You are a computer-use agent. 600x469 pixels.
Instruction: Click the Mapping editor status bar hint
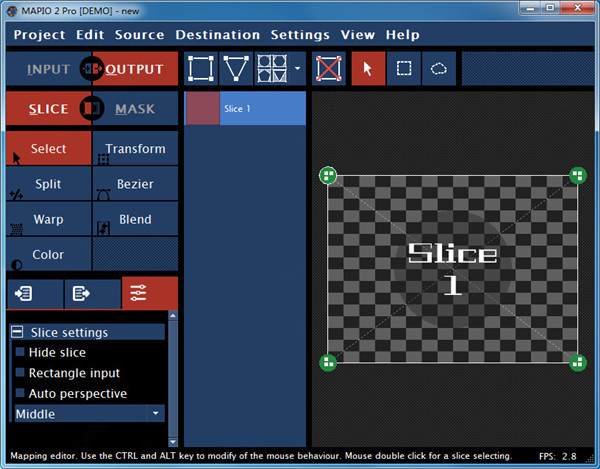[261, 456]
